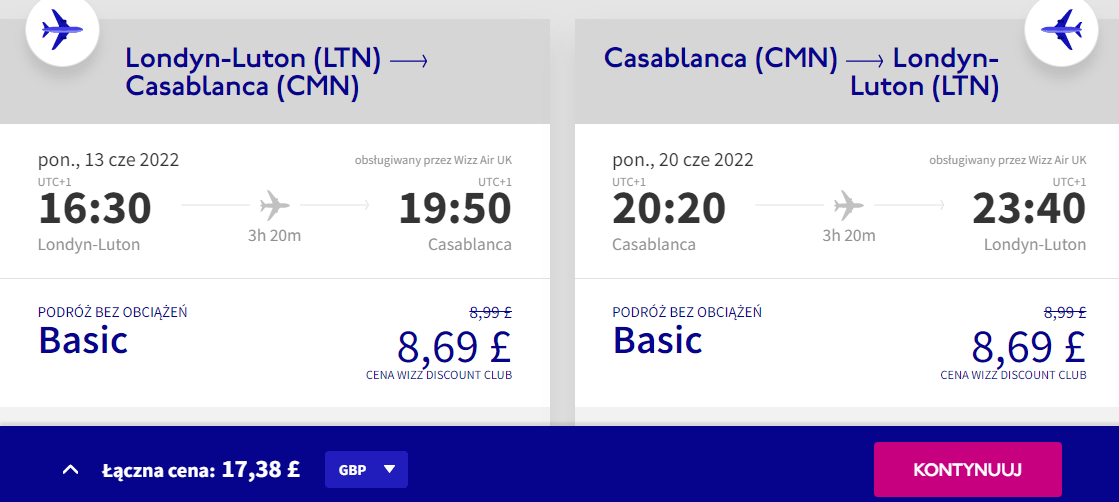Select outbound Basic fare 8,69 £ price
Image resolution: width=1119 pixels, height=502 pixels.
(x=455, y=346)
